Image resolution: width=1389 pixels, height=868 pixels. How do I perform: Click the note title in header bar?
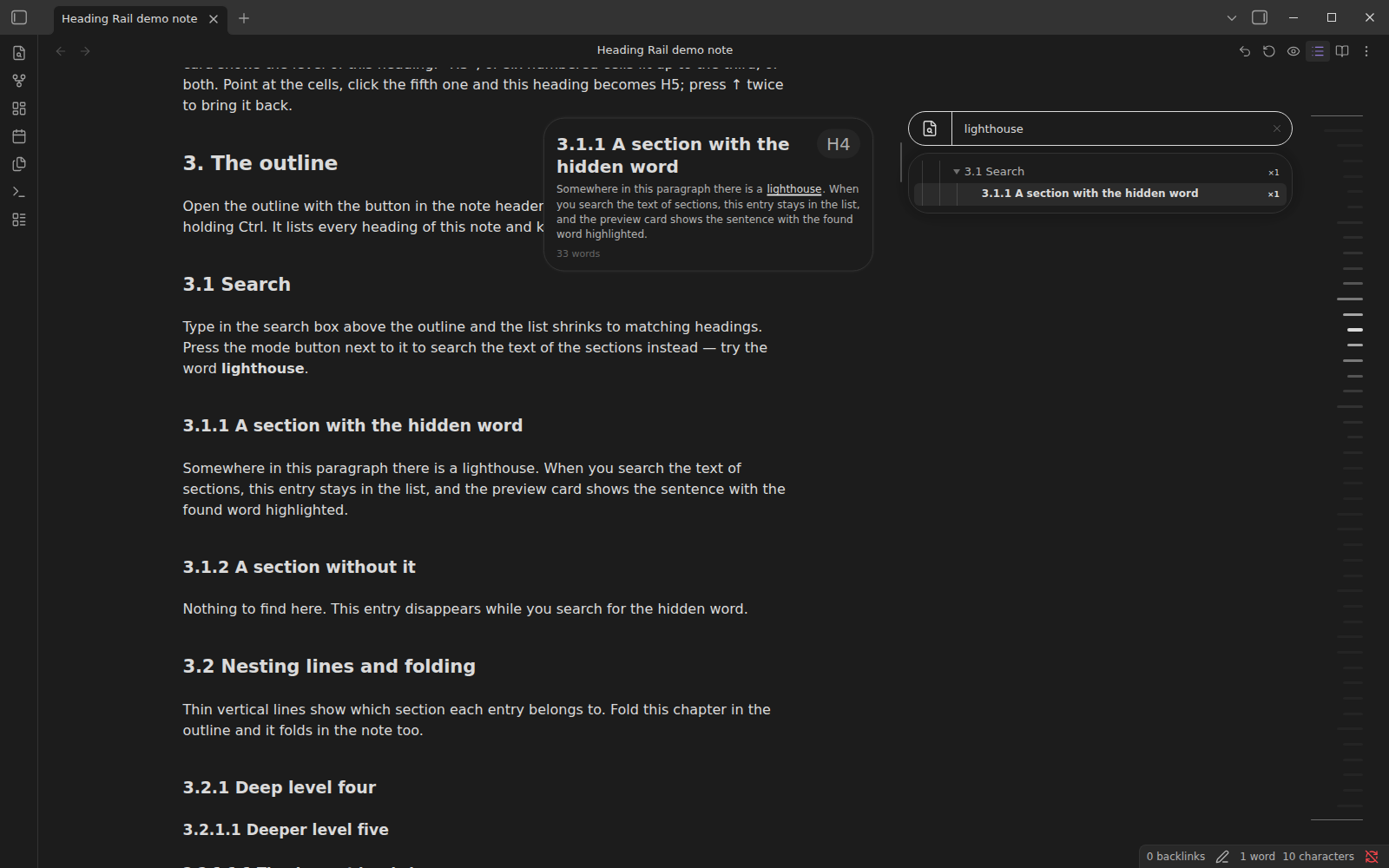[665, 50]
